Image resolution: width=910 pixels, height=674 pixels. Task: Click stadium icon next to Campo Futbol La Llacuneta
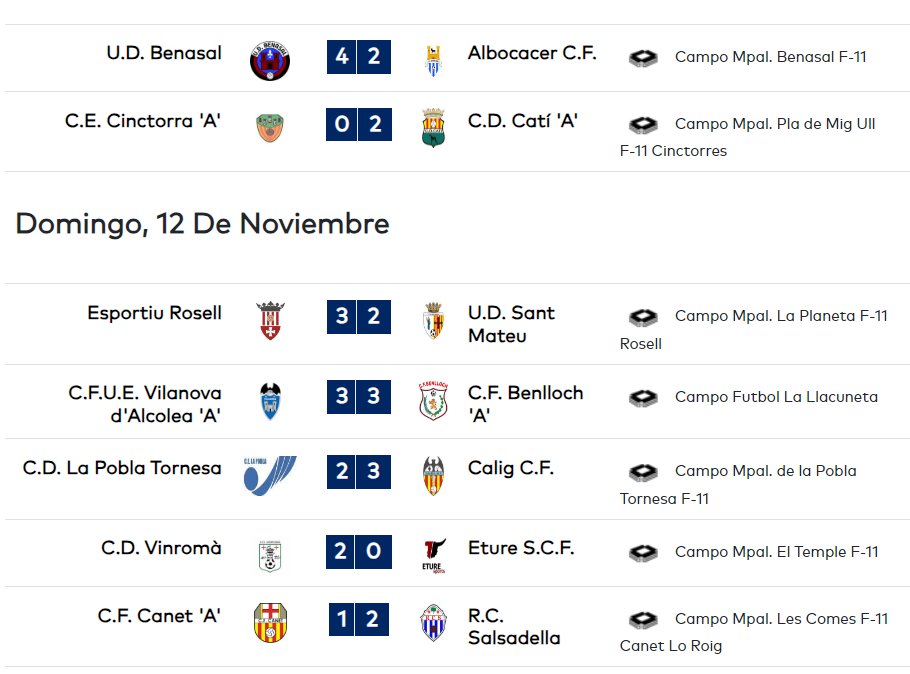point(643,398)
